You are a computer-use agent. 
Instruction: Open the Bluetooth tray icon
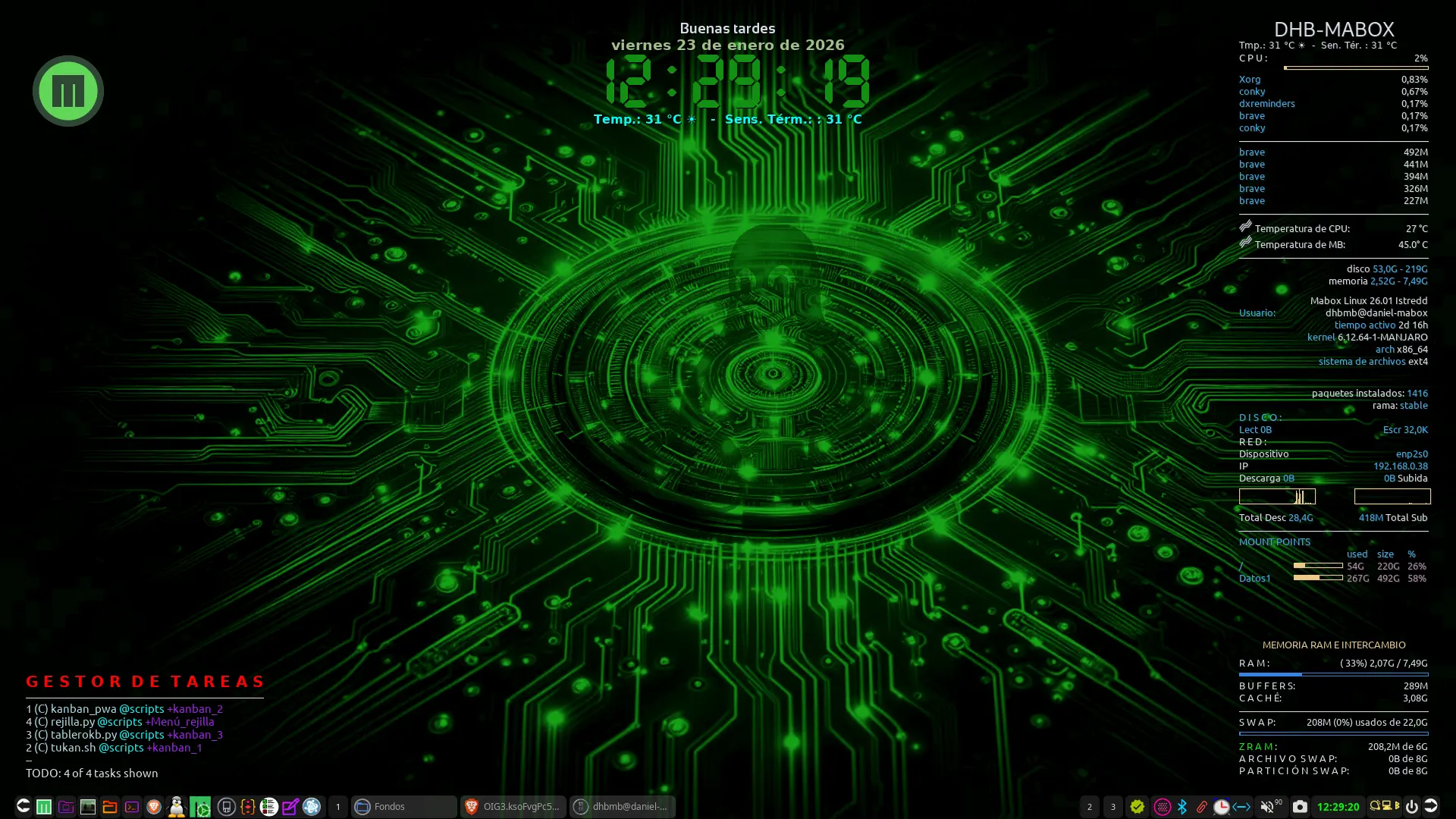point(1182,807)
